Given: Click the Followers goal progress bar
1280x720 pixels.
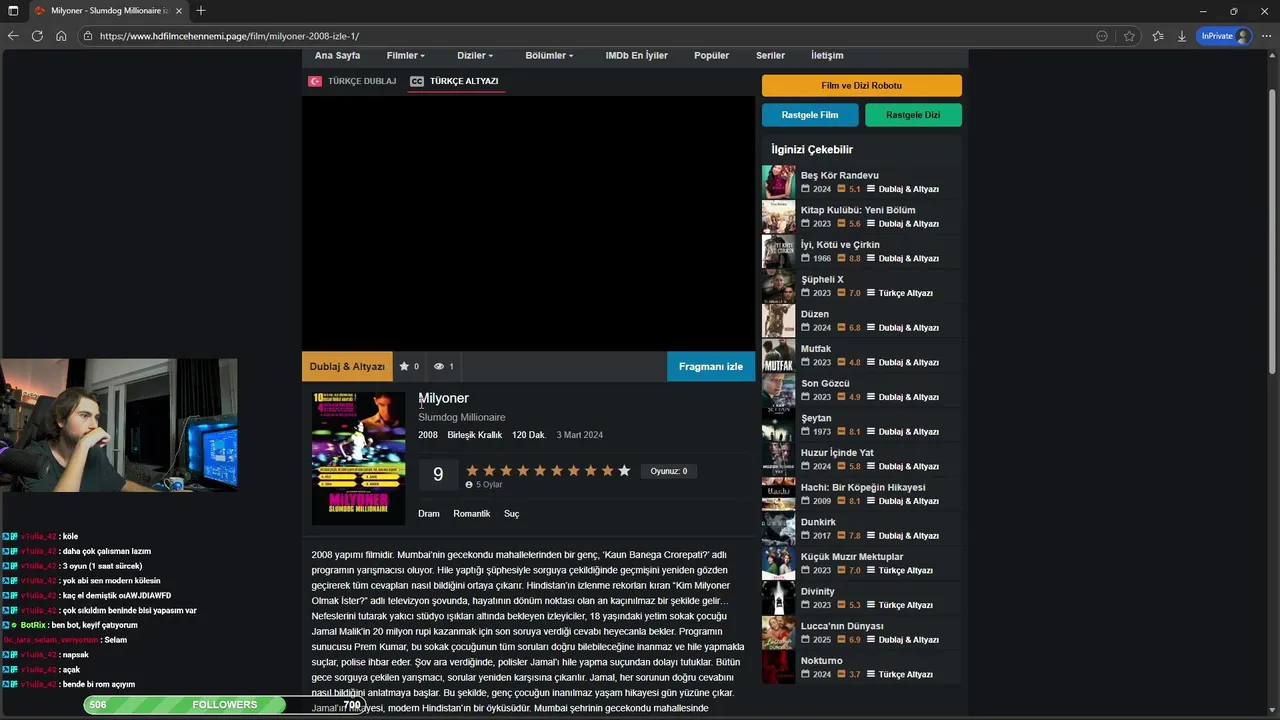Looking at the screenshot, I should pos(224,705).
